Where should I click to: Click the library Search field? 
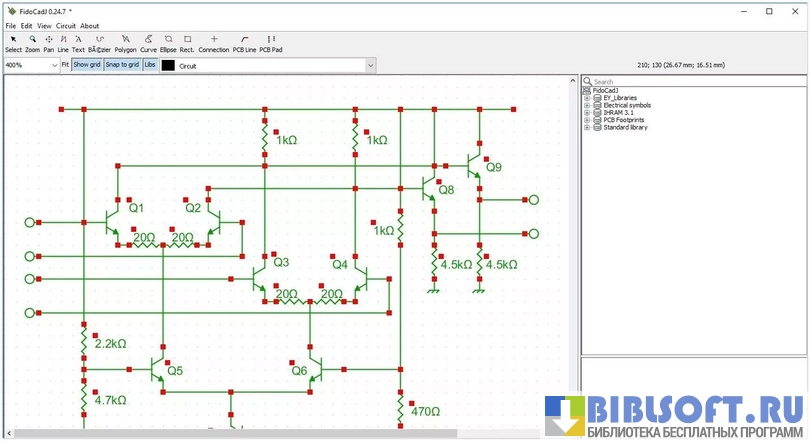click(695, 81)
